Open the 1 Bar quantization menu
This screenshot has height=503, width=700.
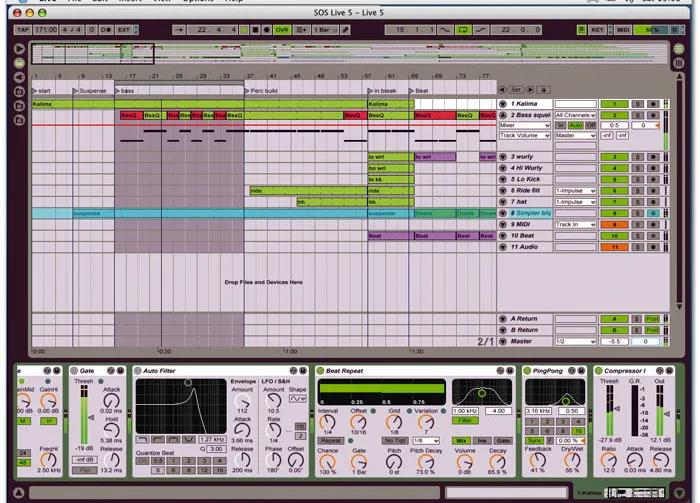click(x=325, y=30)
